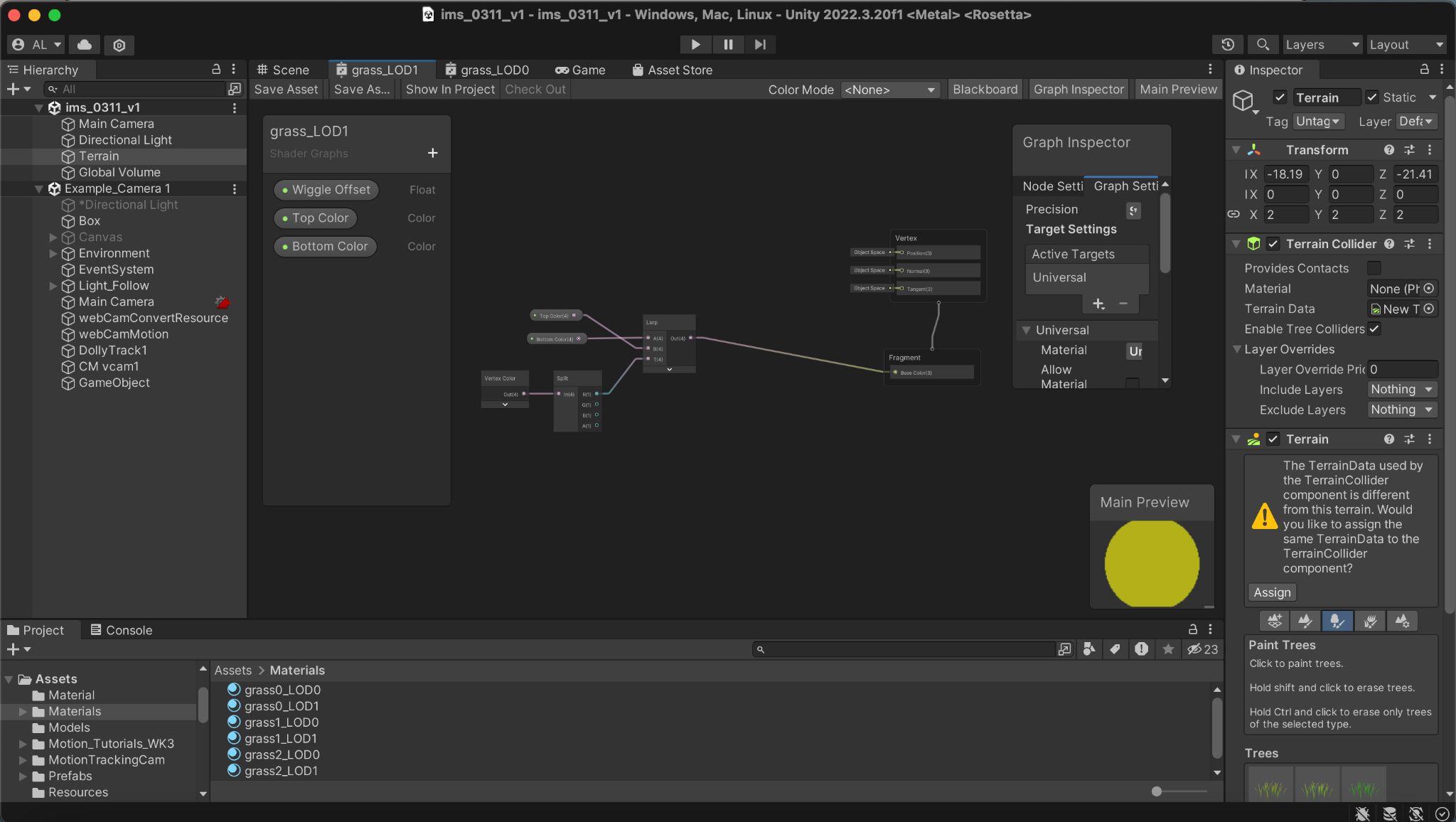Toggle the Static checkbox in Inspector
Image resolution: width=1456 pixels, height=822 pixels.
click(x=1372, y=97)
